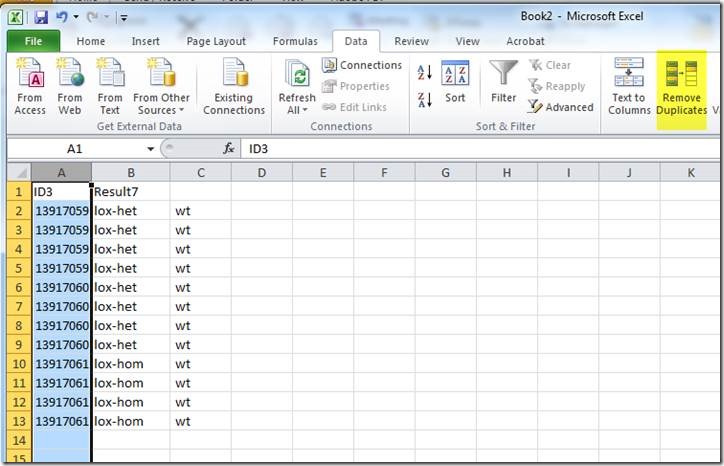Click the Save icon in quick access toolbar

[41, 17]
